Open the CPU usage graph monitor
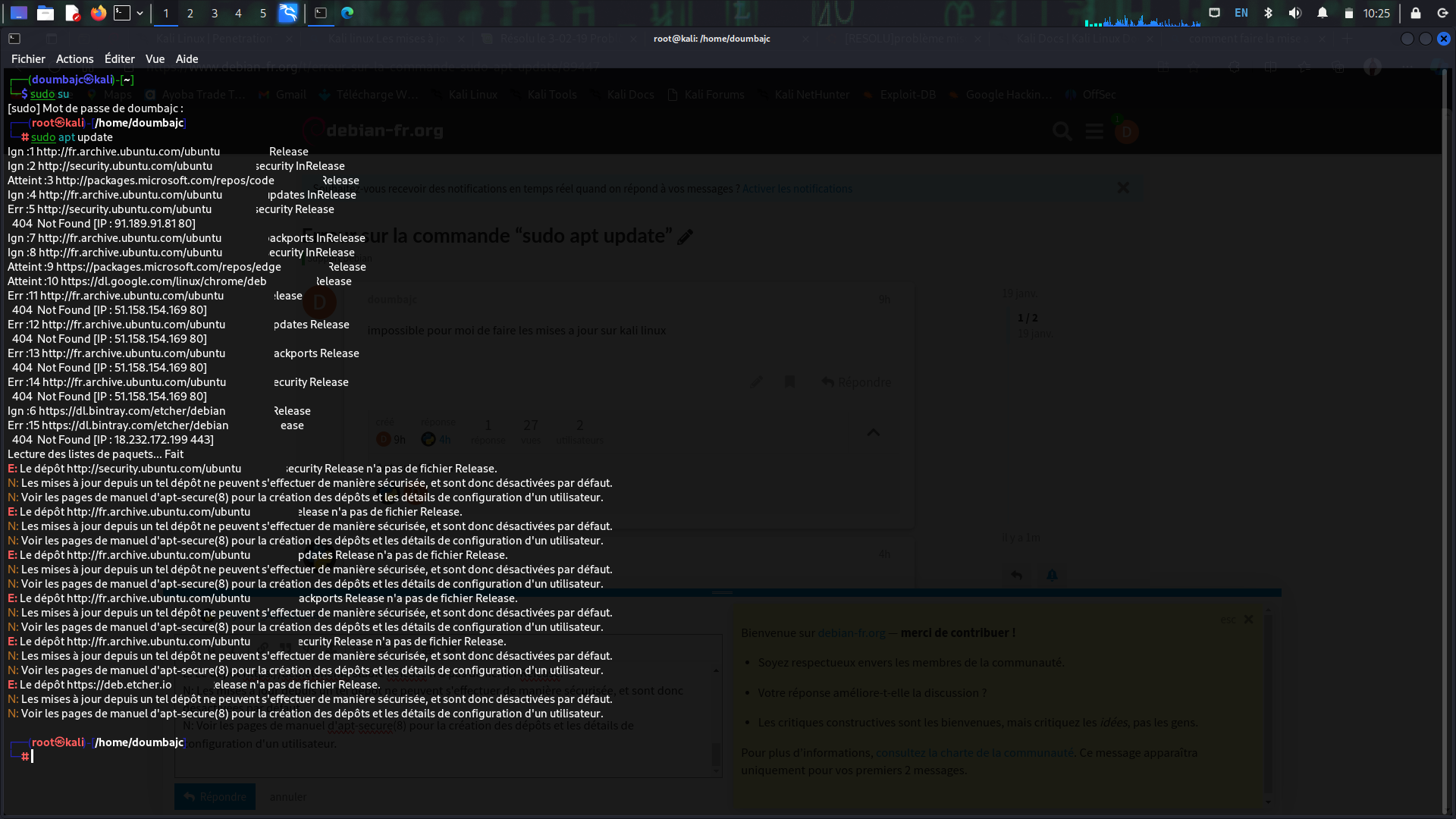The image size is (1456, 819). 1142,20
